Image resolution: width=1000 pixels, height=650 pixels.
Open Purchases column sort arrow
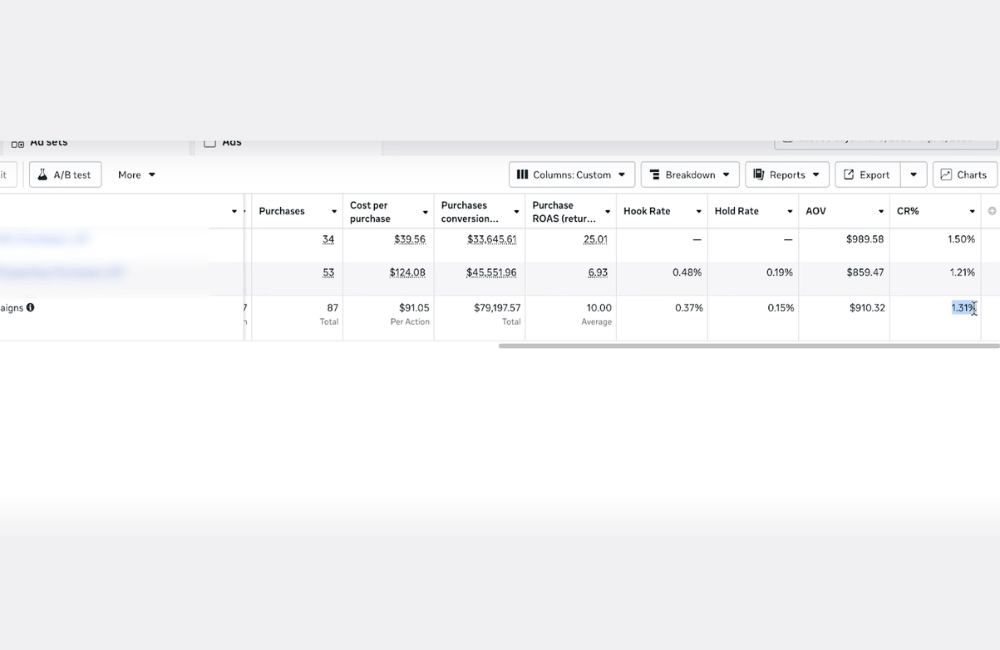coord(334,211)
